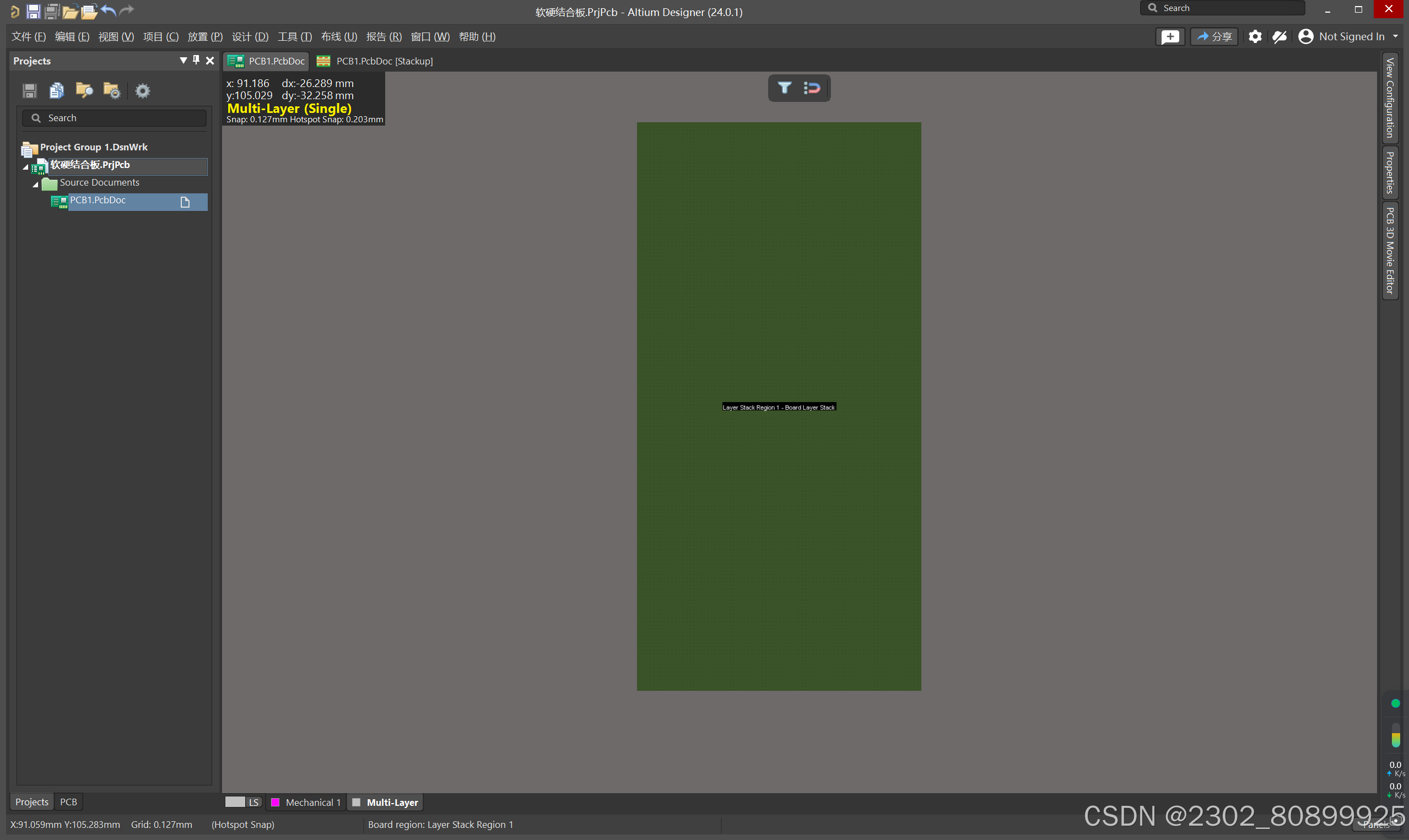Click the Compile/copy documents icon in Projects panel
The height and width of the screenshot is (840, 1409).
(57, 90)
